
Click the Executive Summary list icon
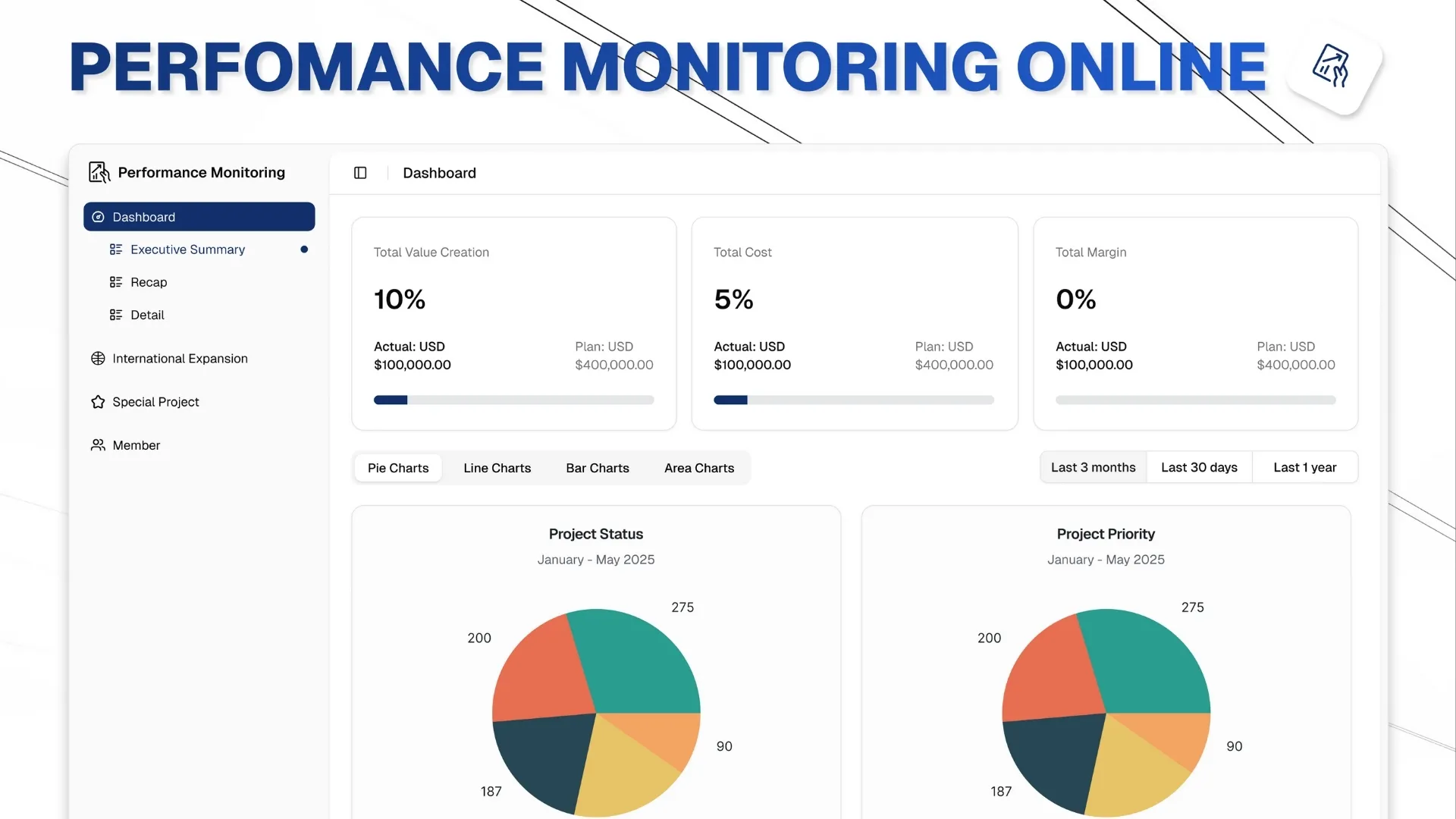116,249
